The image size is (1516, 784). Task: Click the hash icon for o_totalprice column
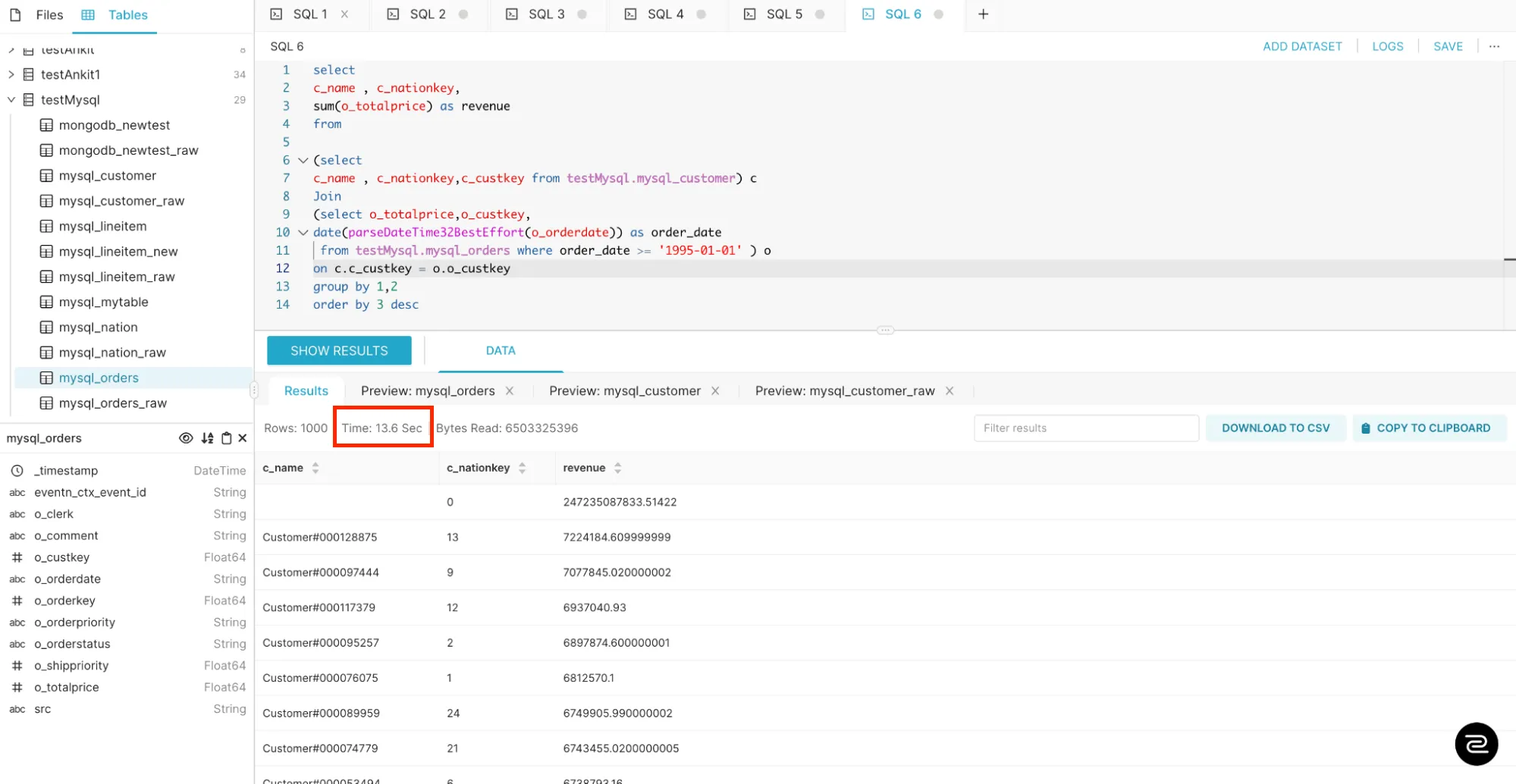[17, 688]
